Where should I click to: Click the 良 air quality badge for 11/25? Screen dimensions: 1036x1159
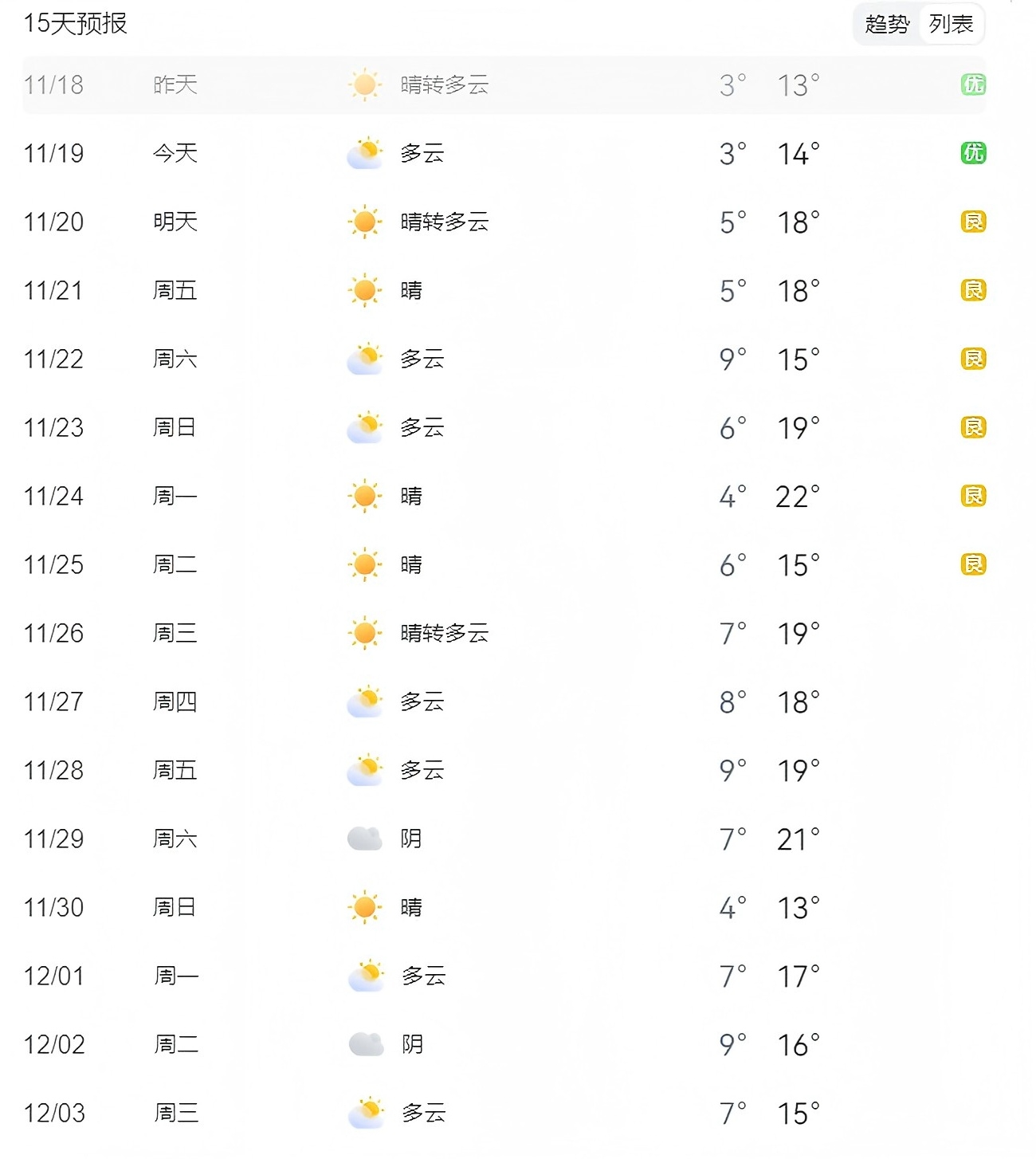pyautogui.click(x=973, y=564)
